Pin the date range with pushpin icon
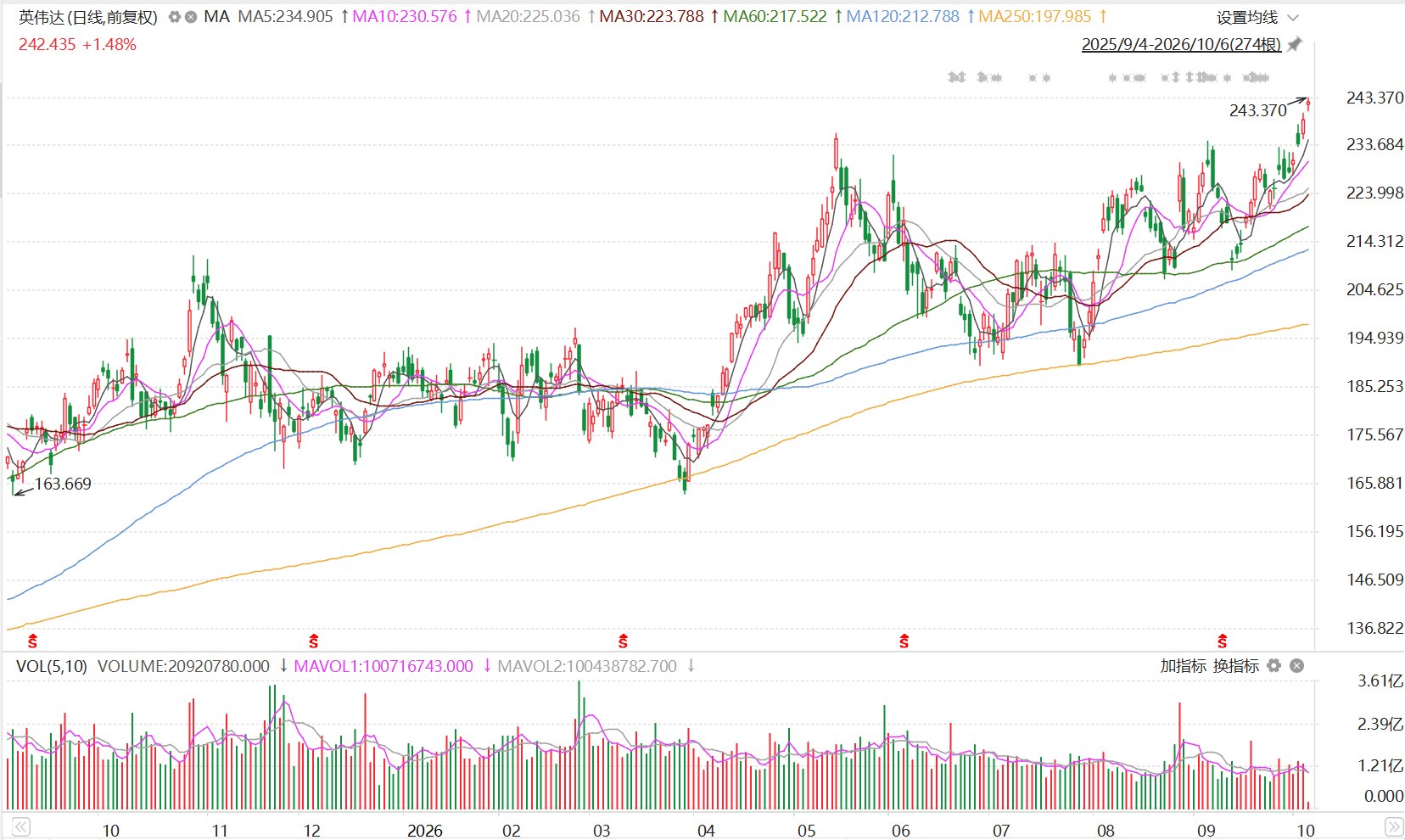The height and width of the screenshot is (840, 1405). pyautogui.click(x=1294, y=44)
